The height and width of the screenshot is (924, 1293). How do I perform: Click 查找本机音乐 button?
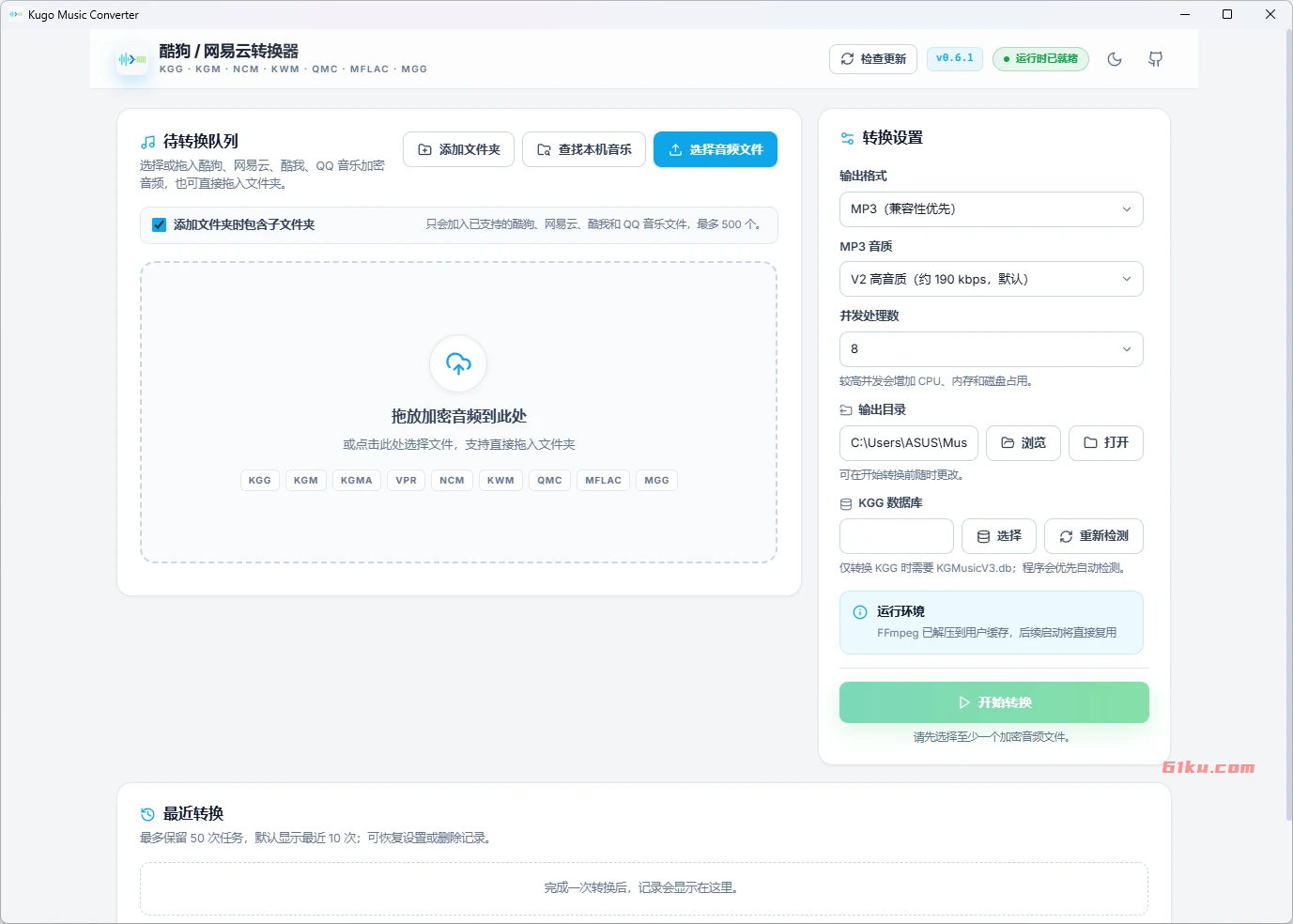[584, 149]
